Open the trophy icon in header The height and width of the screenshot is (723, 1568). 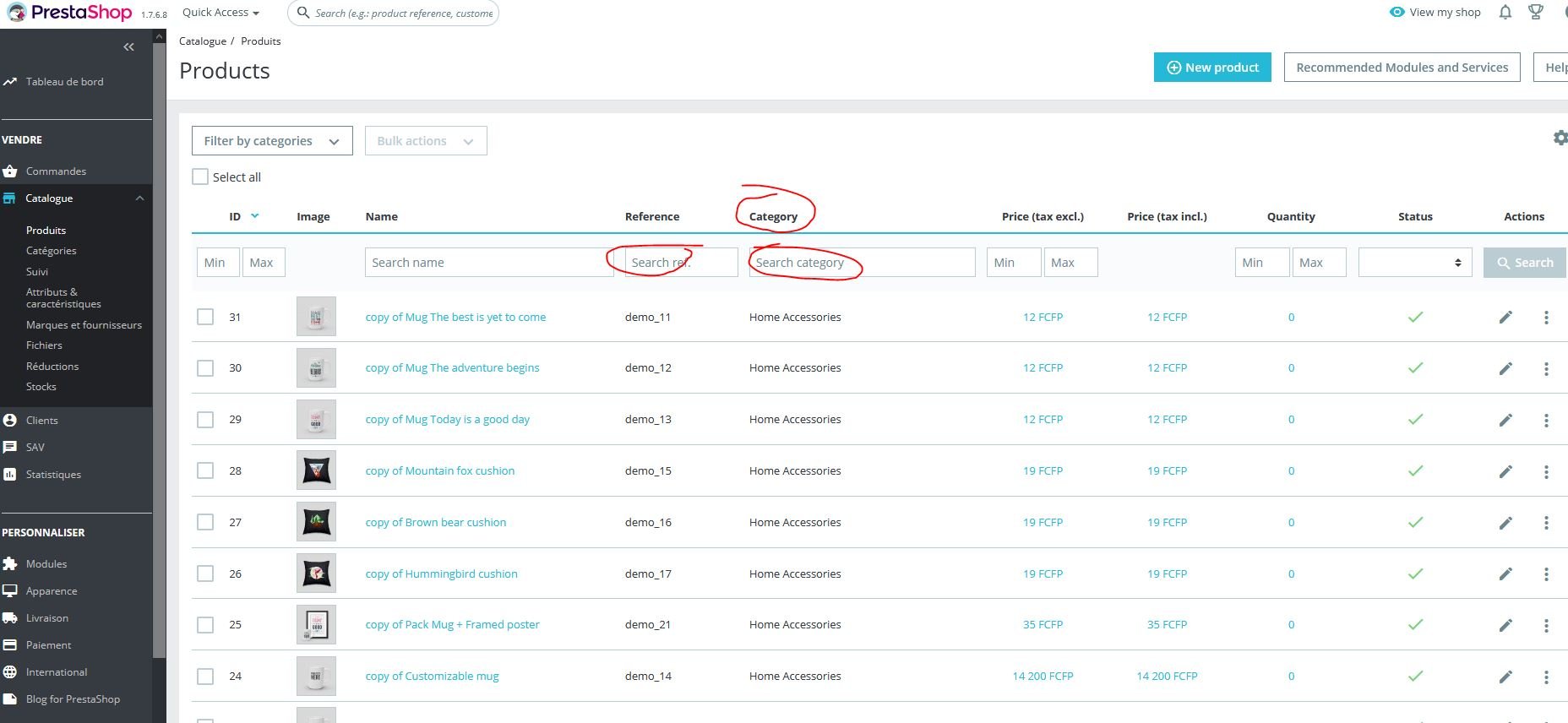1536,12
